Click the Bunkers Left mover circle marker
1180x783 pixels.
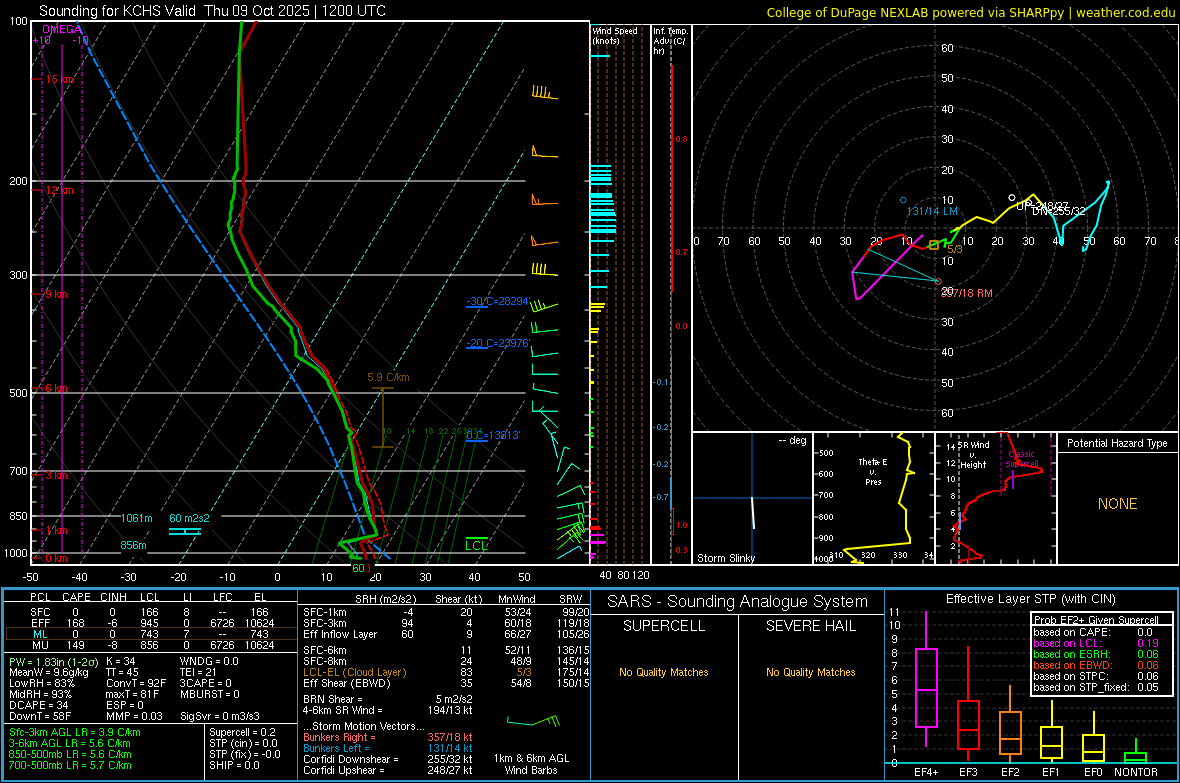pos(903,200)
